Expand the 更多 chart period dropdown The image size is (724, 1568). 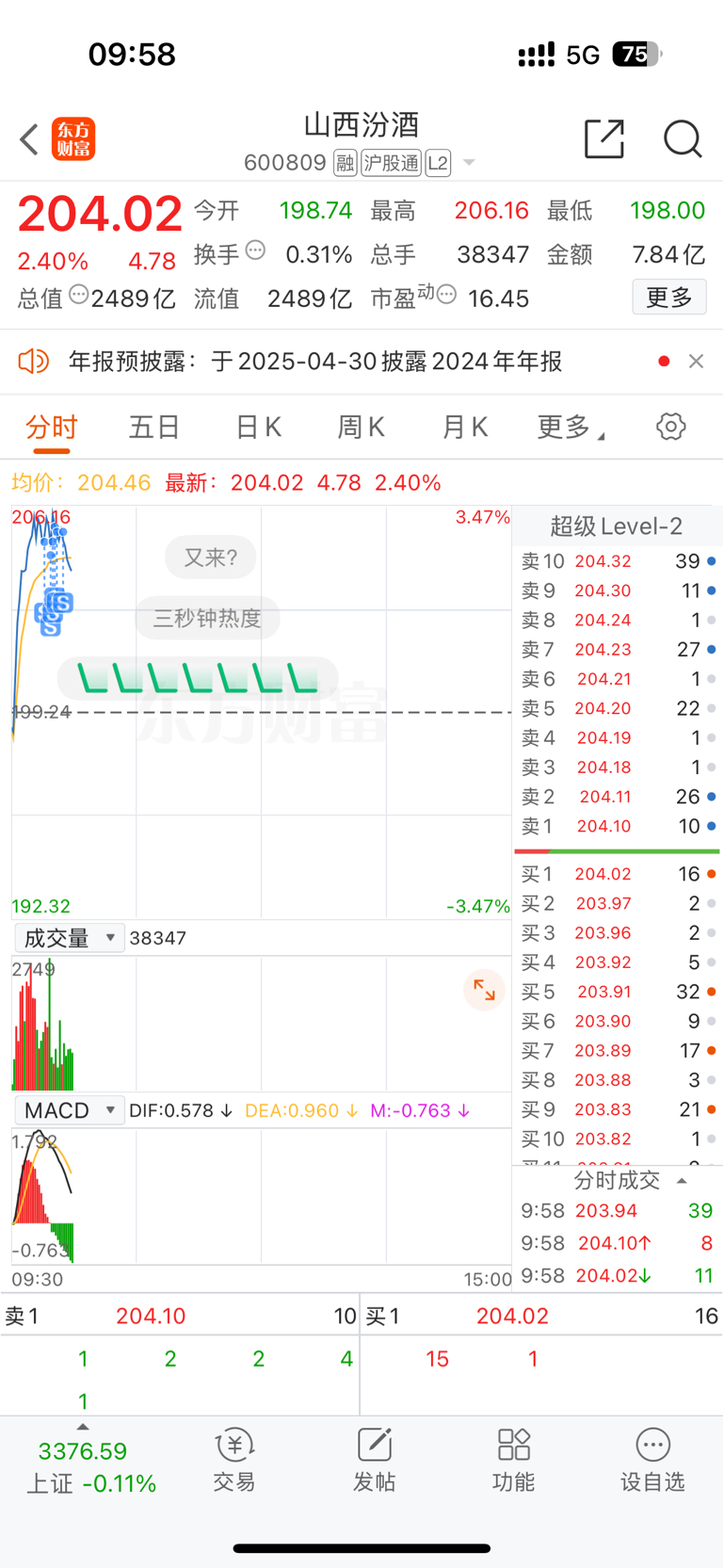click(x=571, y=428)
